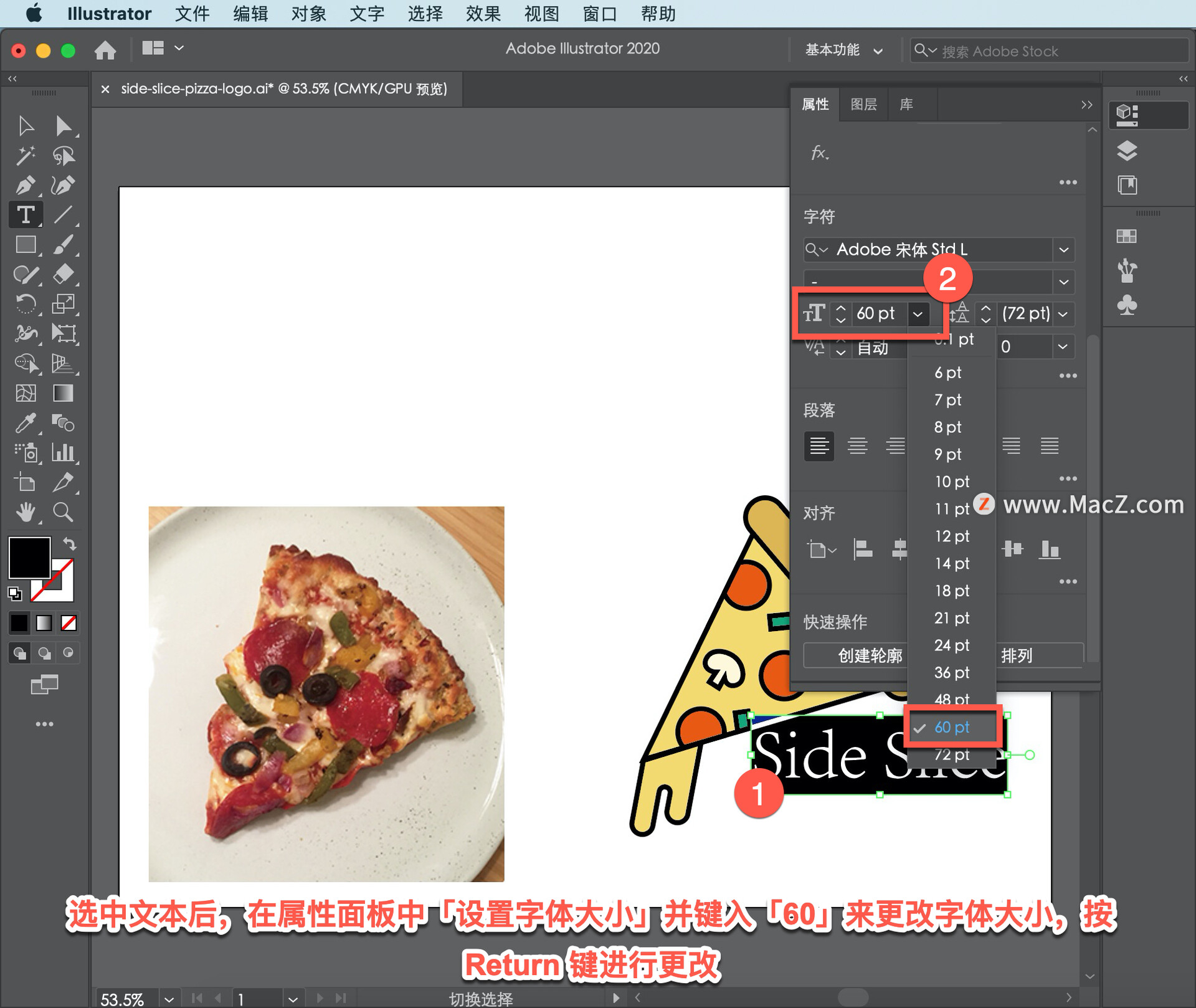Select the Hand tool
The height and width of the screenshot is (1008, 1196).
(26, 512)
